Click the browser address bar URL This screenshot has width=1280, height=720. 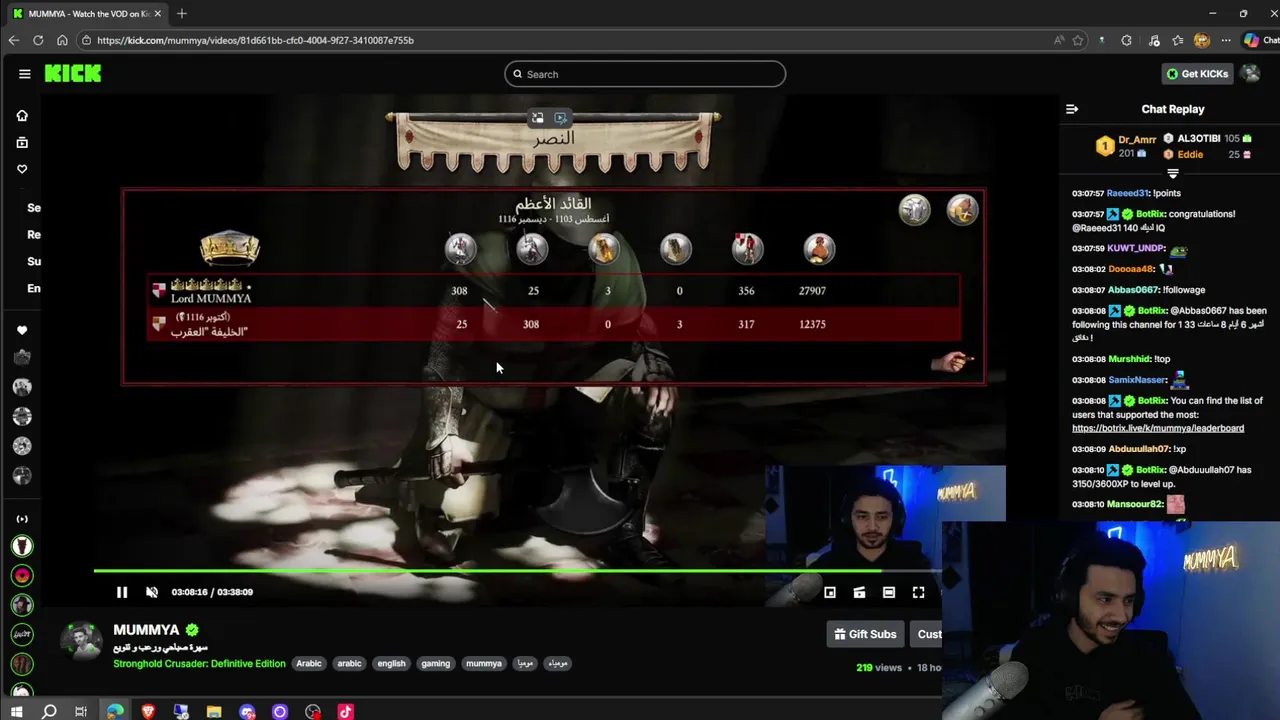point(255,40)
